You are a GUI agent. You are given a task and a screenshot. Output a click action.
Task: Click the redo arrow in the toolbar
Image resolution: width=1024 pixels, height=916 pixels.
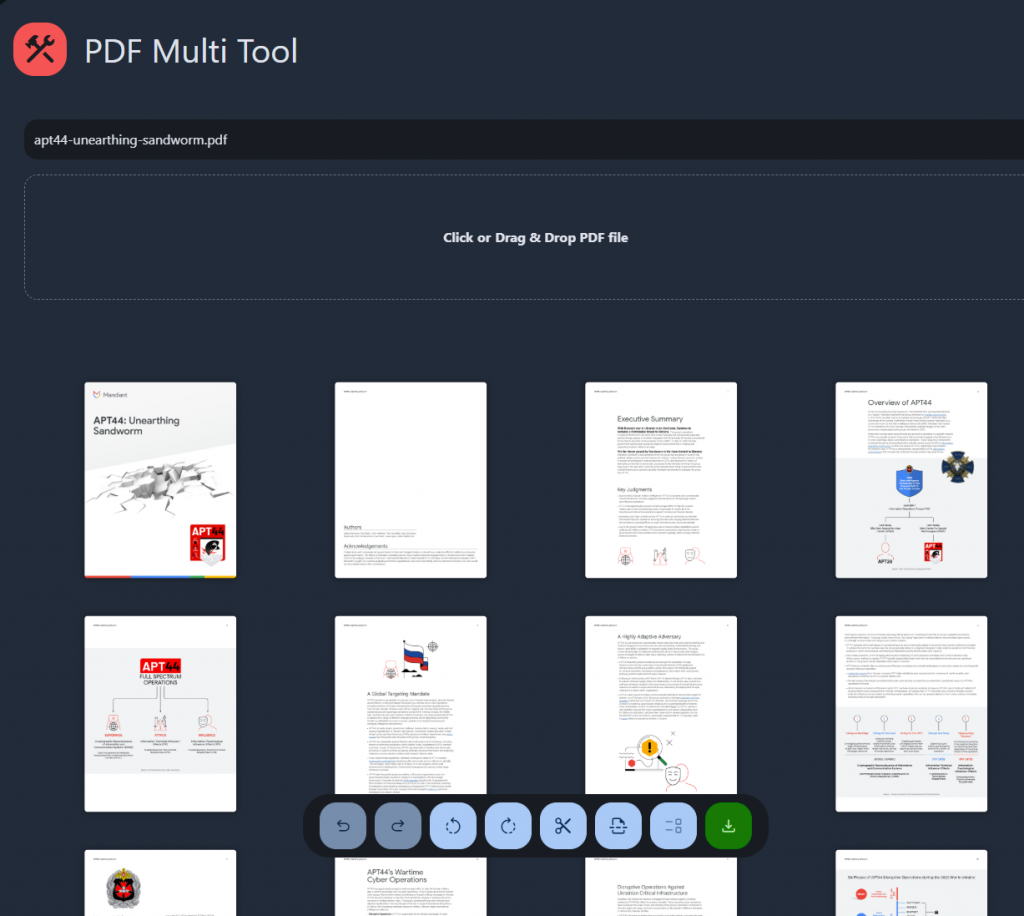(x=398, y=826)
